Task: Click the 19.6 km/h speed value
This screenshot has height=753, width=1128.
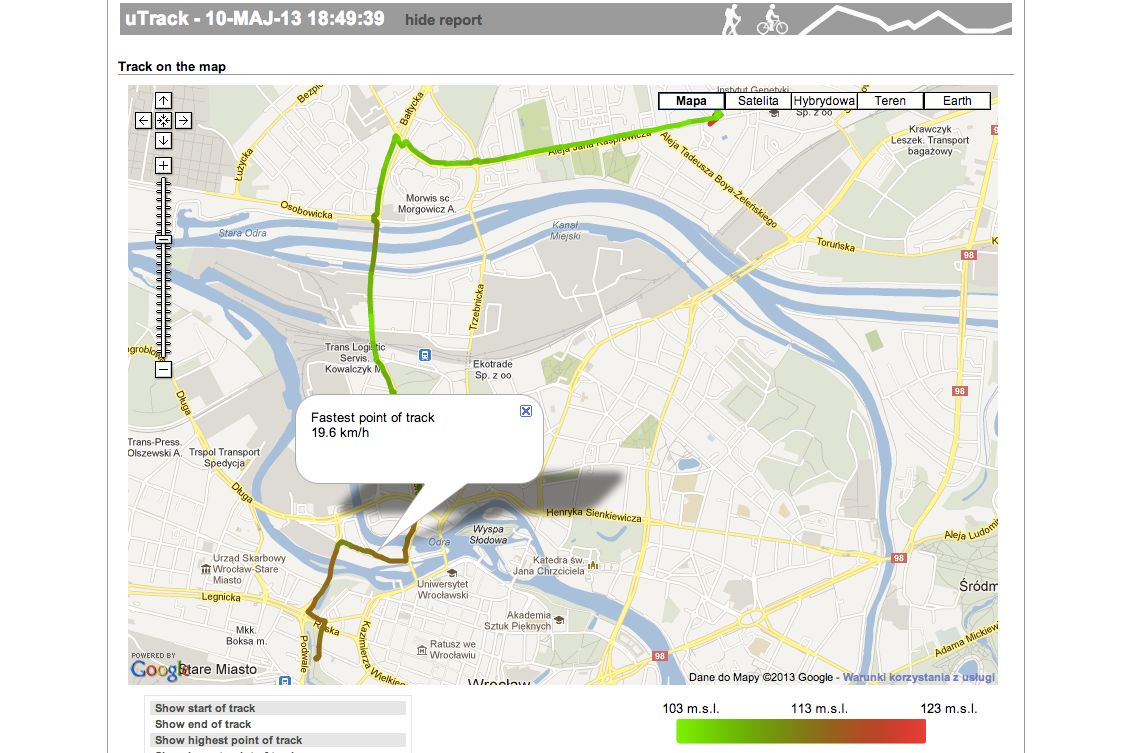Action: point(340,433)
